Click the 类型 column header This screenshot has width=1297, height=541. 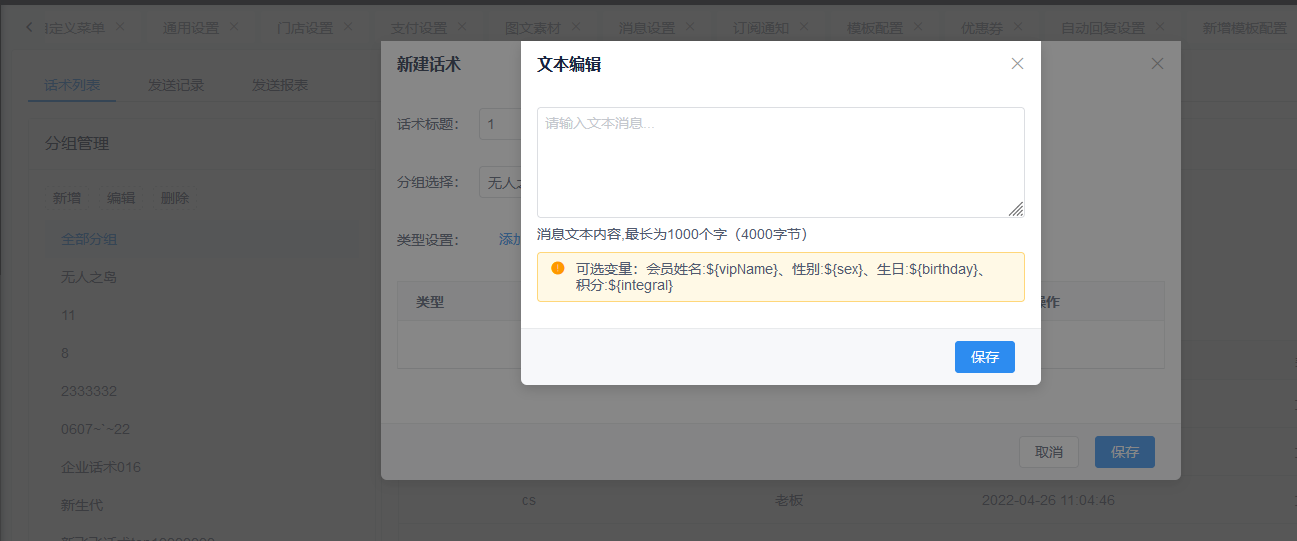pos(430,301)
